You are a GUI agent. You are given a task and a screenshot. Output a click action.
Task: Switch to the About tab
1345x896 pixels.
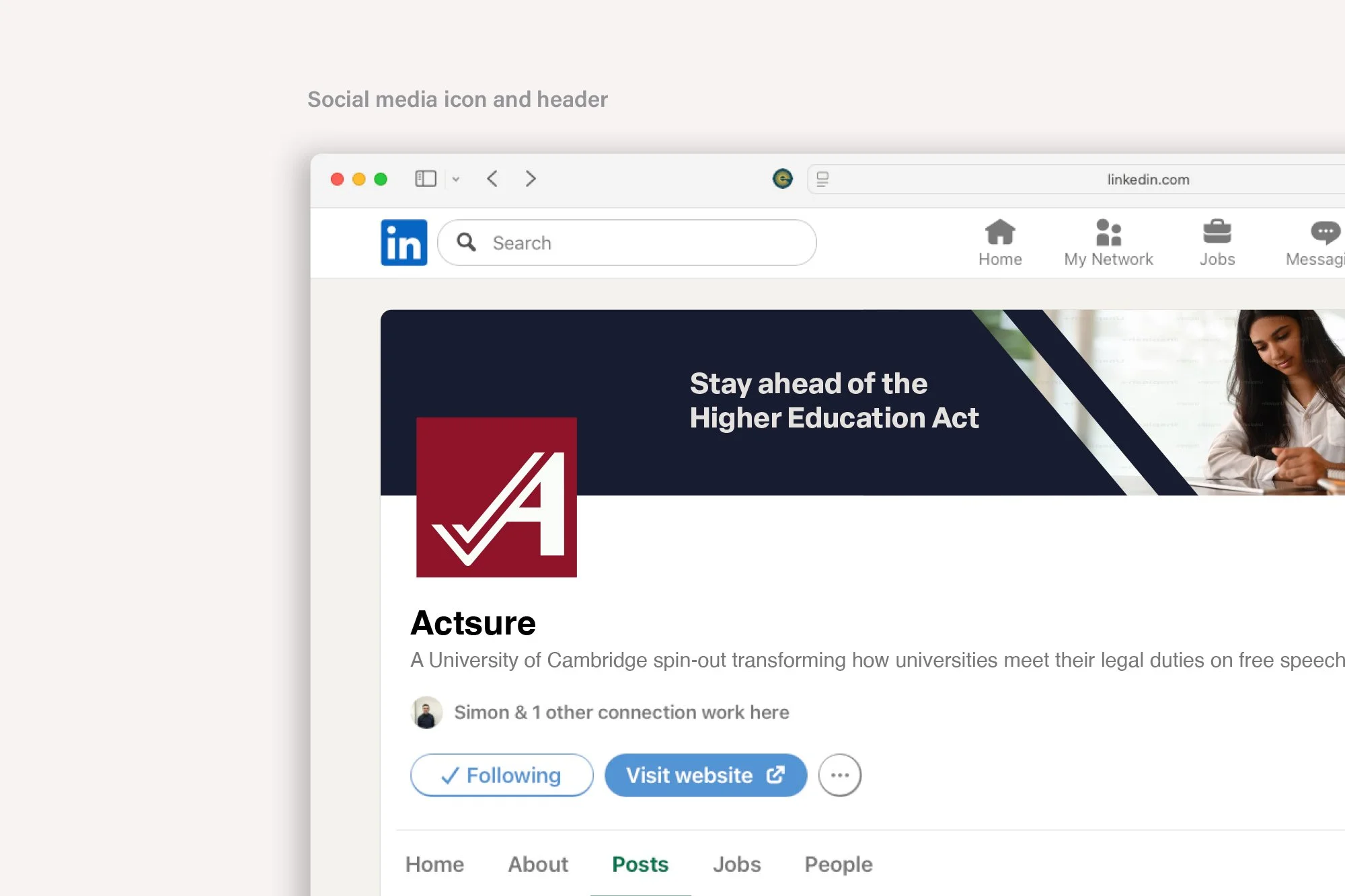click(x=537, y=864)
